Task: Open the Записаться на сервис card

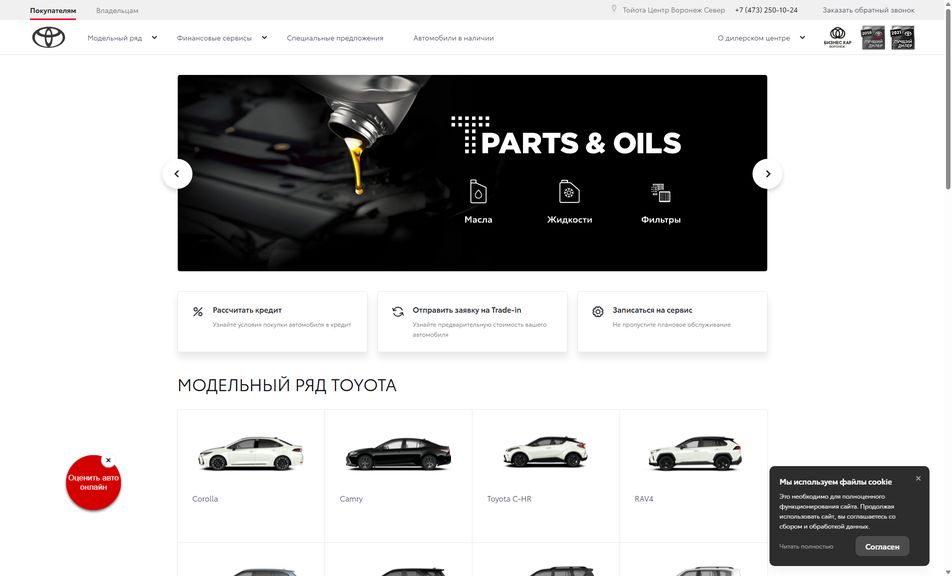Action: click(672, 322)
